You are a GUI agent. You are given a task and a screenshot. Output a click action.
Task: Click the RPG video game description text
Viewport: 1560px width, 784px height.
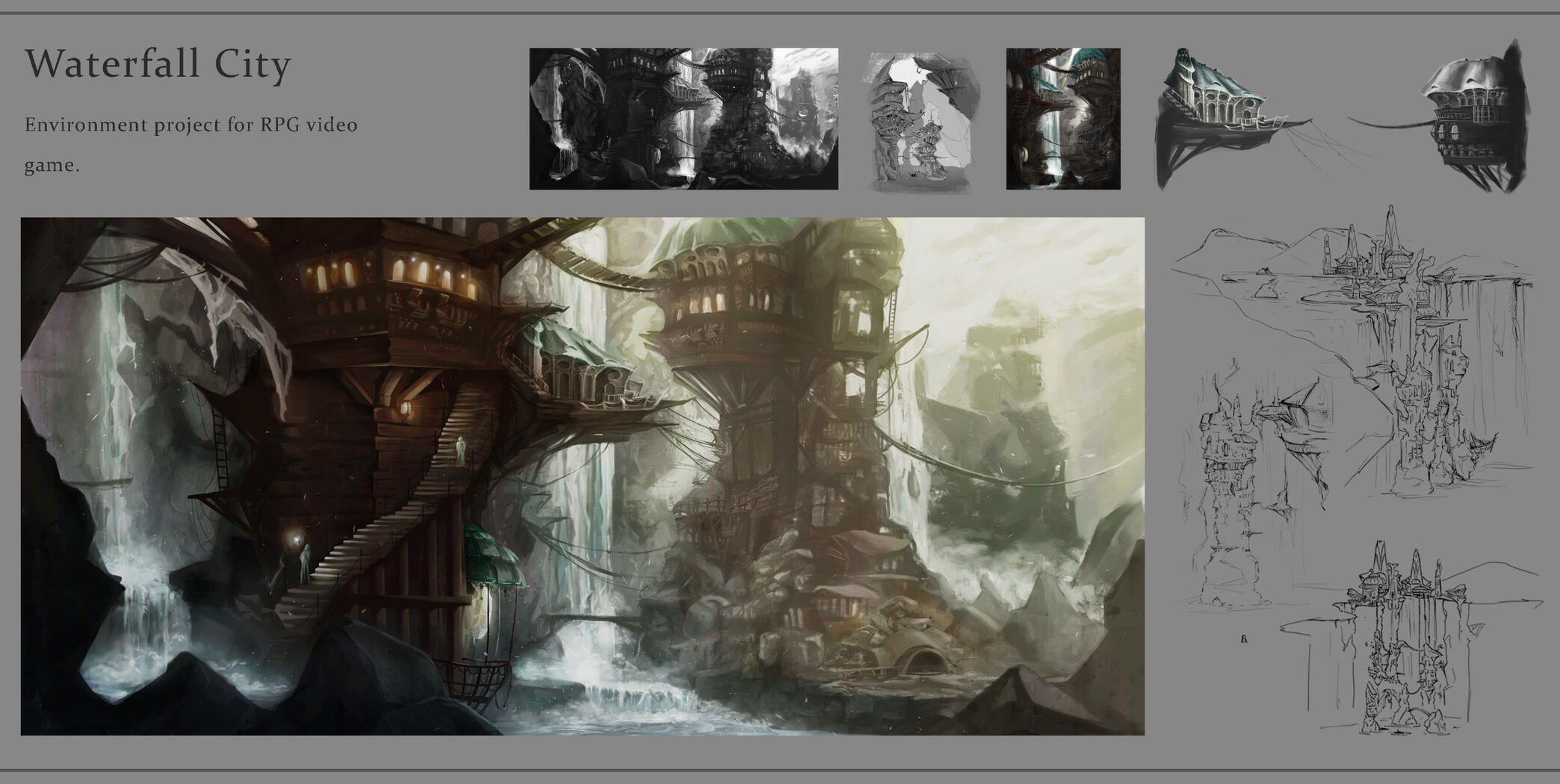point(191,145)
